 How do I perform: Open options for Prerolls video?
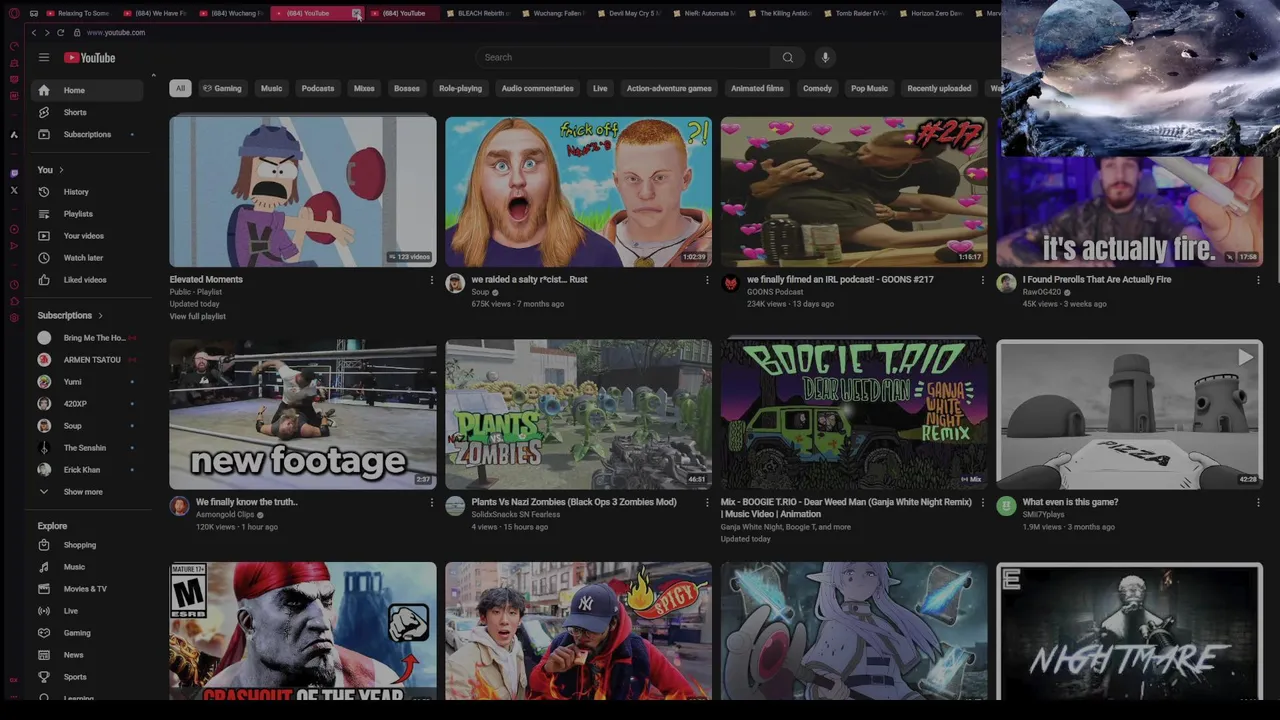[1258, 280]
